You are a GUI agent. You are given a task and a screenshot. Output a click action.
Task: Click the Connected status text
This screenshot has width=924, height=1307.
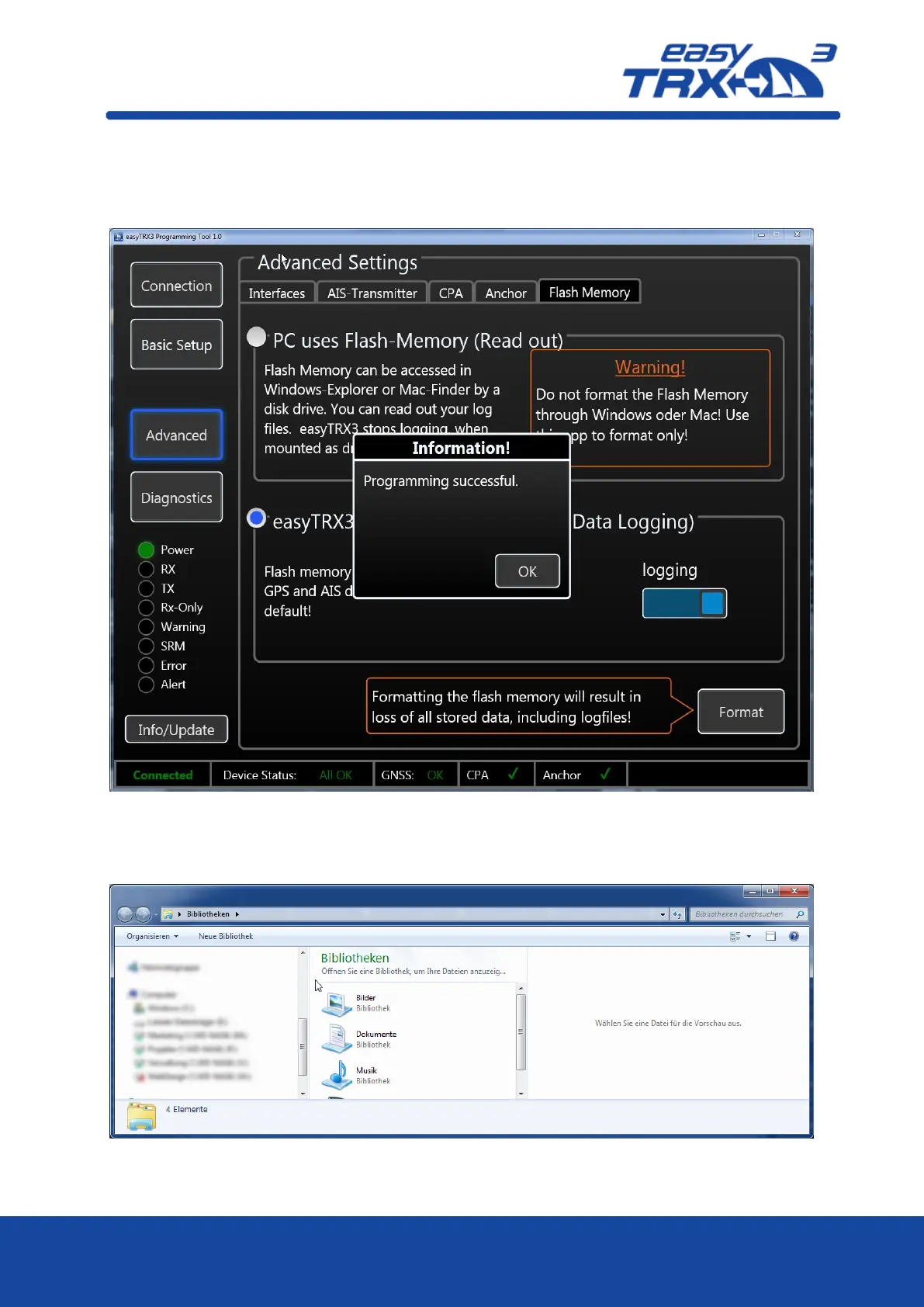click(x=163, y=775)
